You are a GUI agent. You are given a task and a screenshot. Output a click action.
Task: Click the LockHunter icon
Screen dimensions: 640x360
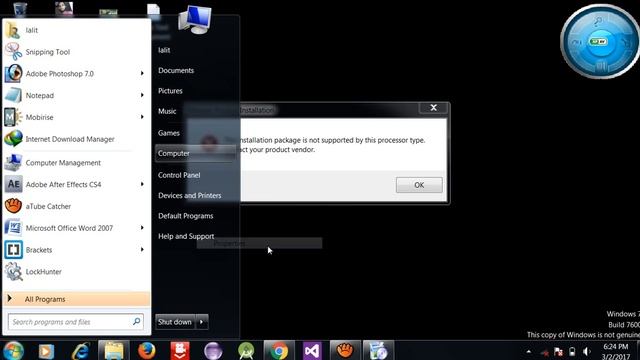click(x=13, y=271)
